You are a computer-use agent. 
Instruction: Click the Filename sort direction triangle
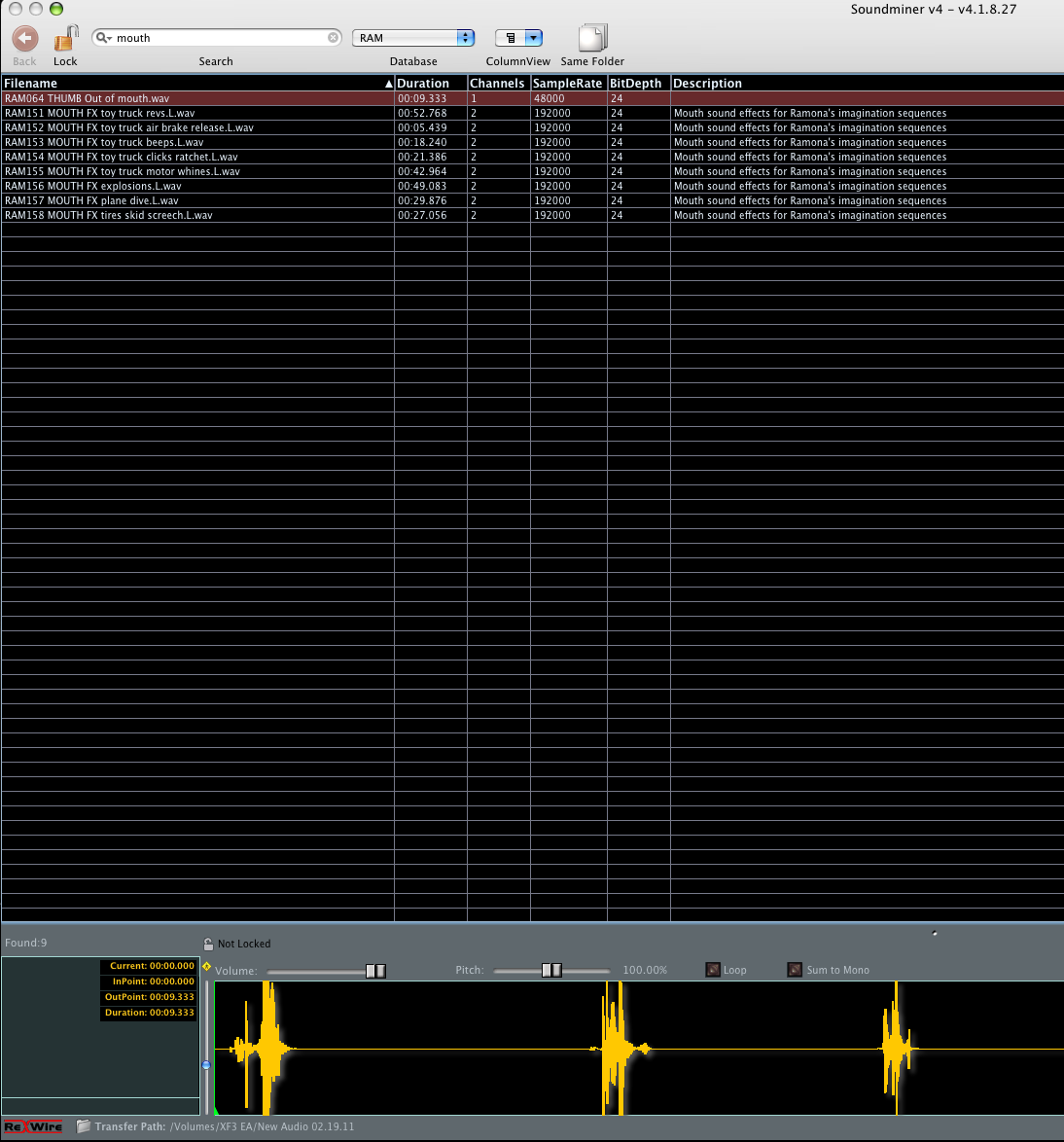[388, 84]
